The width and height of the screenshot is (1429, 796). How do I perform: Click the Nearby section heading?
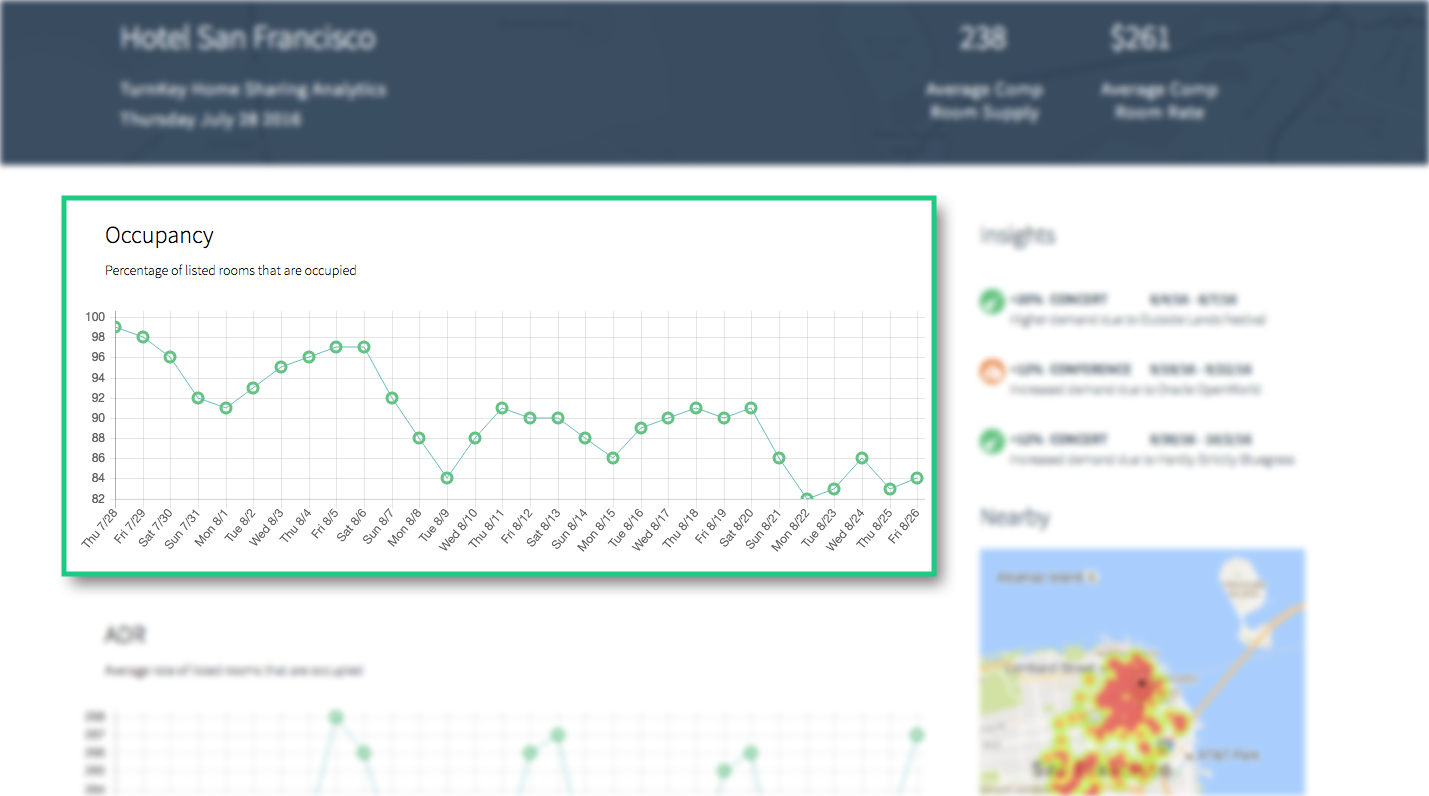(x=1014, y=517)
